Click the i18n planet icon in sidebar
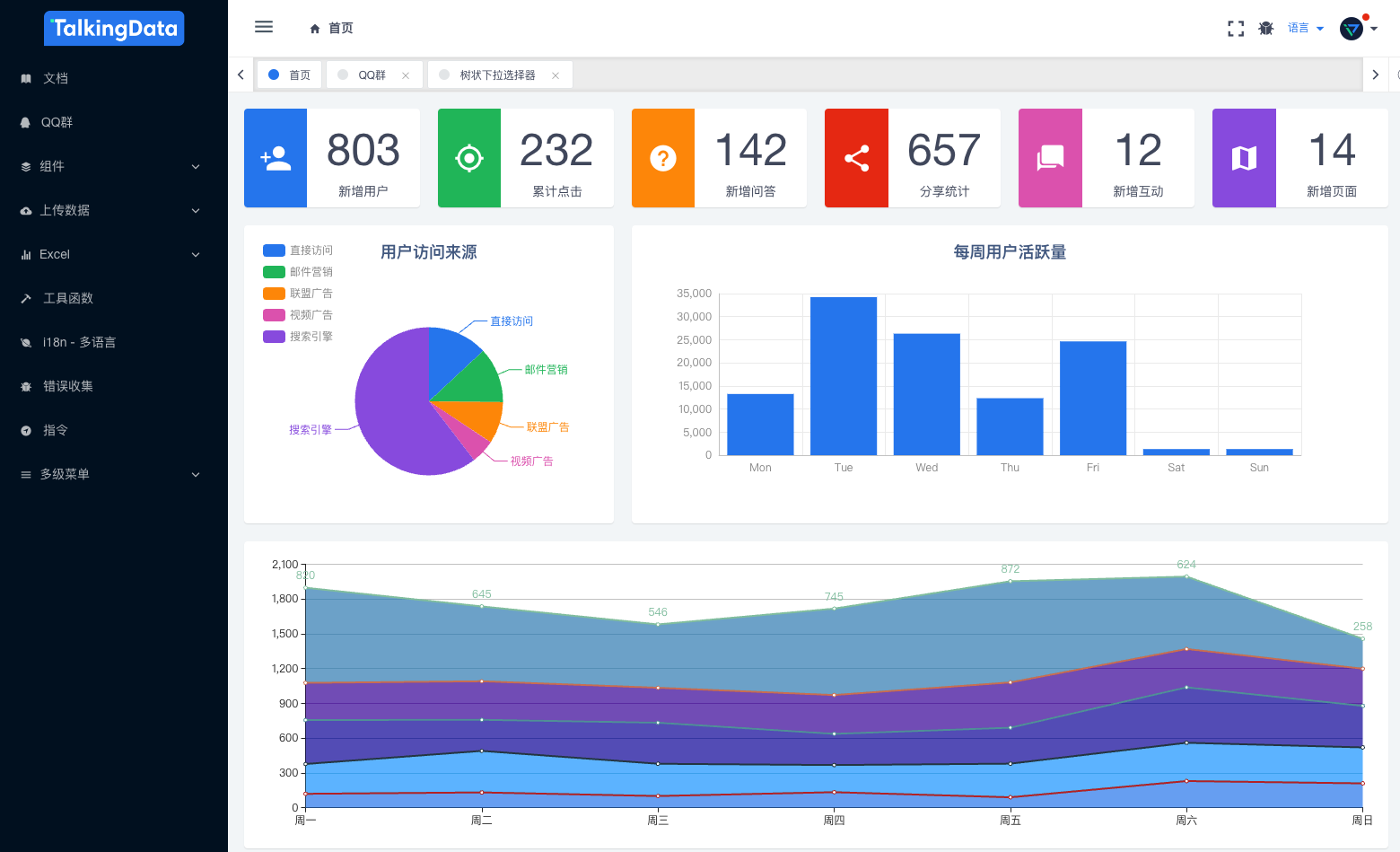This screenshot has height=852, width=1400. 26,343
